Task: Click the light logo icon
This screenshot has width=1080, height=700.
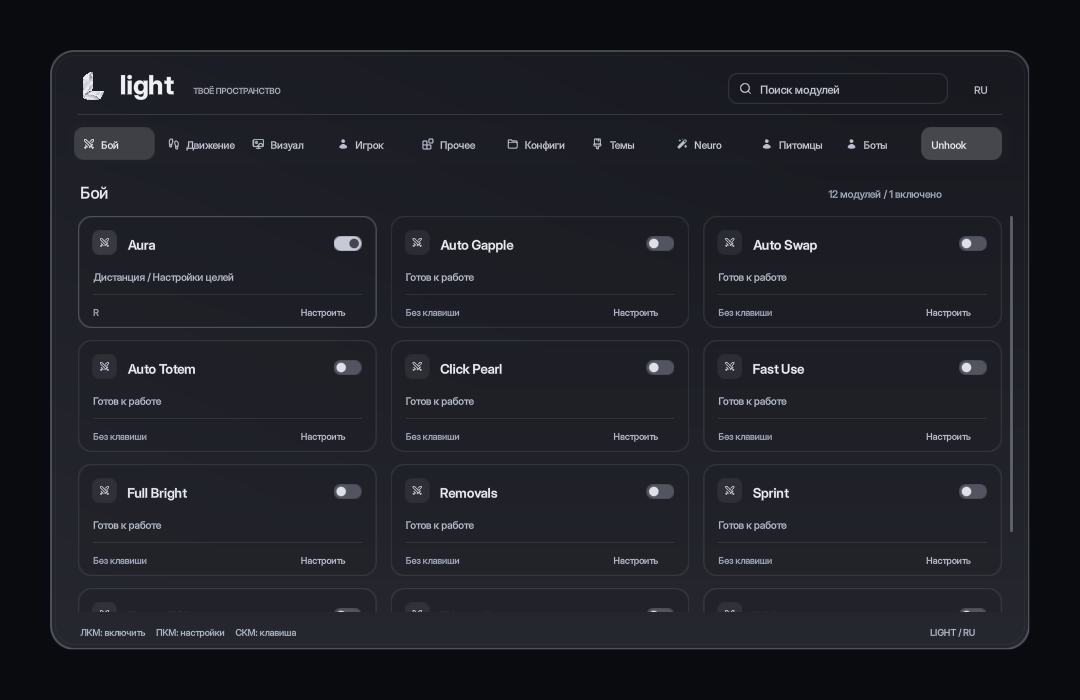Action: pos(93,86)
